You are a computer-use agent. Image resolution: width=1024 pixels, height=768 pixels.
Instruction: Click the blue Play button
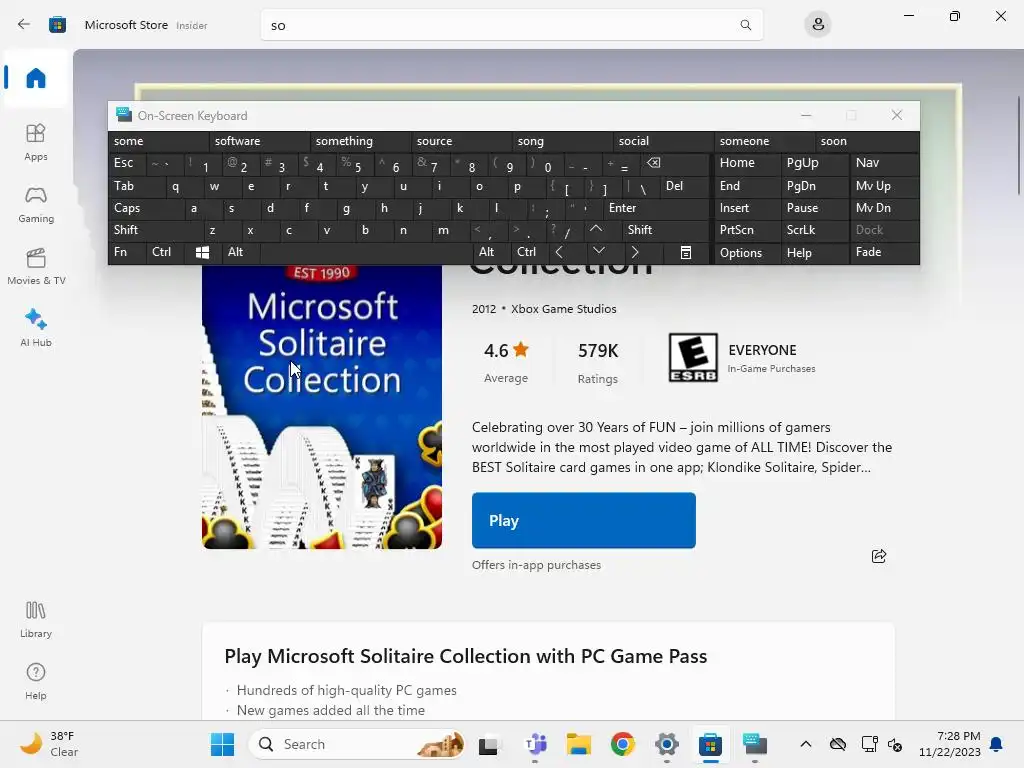tap(583, 520)
